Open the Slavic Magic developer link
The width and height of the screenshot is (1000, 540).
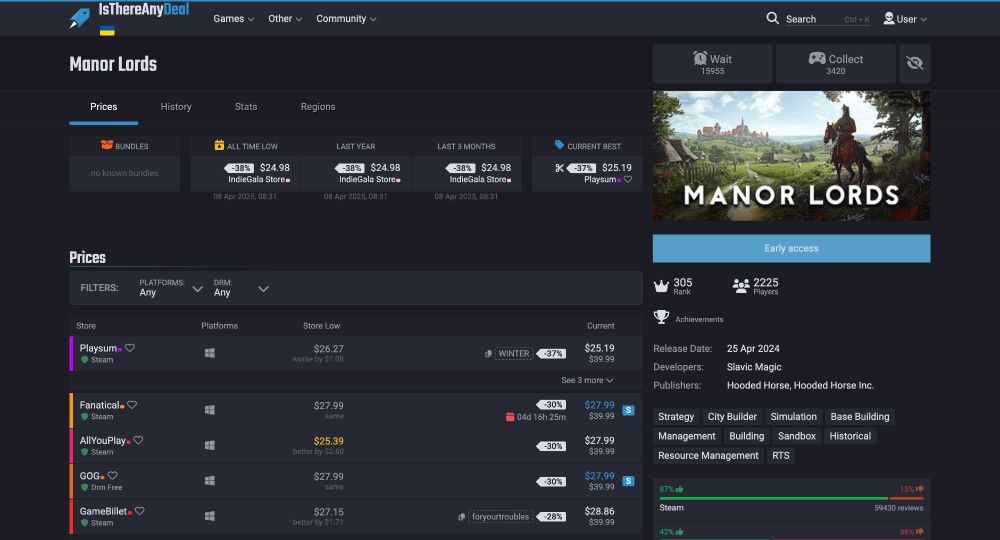754,367
